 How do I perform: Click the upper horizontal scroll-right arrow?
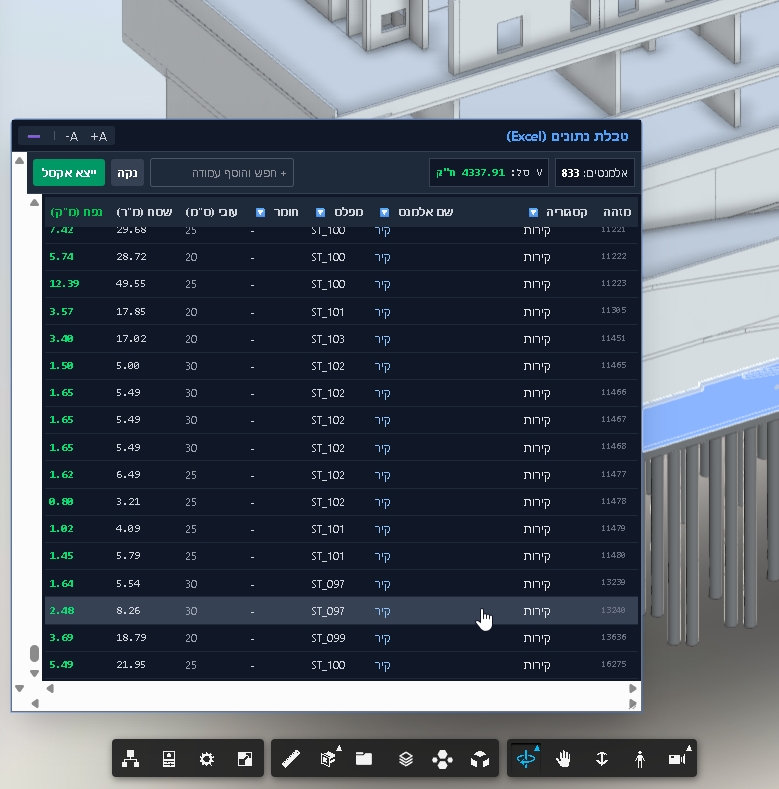[x=633, y=688]
